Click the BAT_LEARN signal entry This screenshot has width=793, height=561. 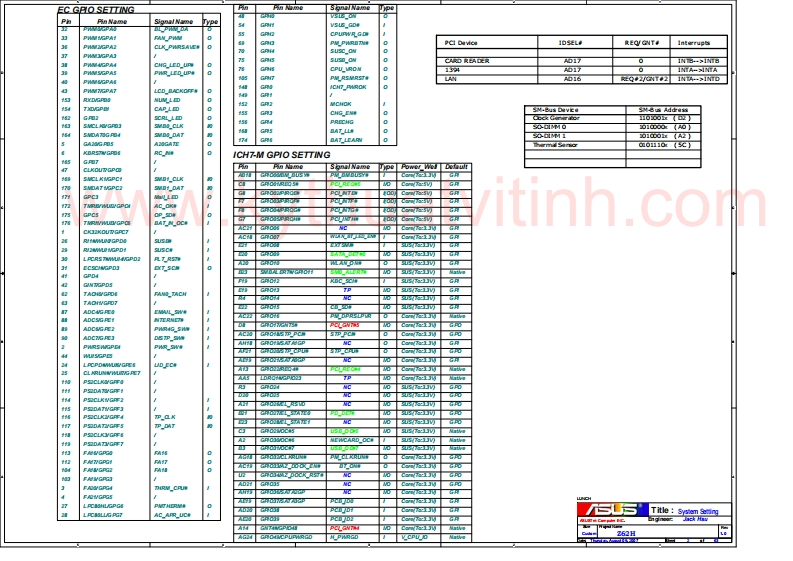click(x=346, y=140)
